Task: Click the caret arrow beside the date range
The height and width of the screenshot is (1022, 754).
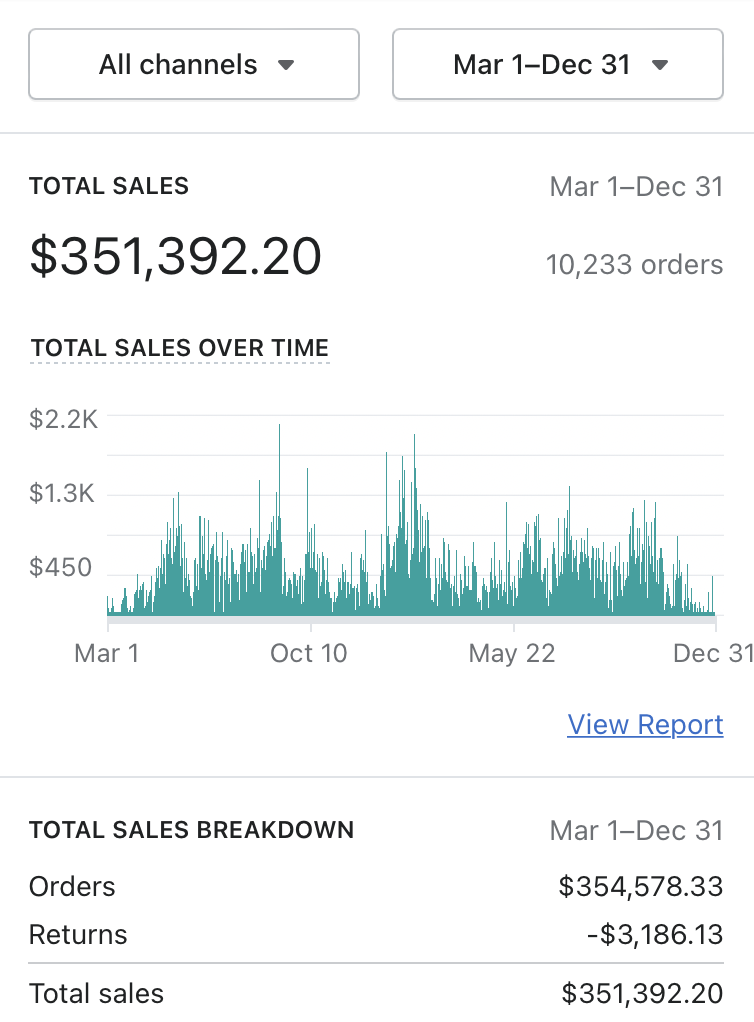Action: tap(659, 66)
